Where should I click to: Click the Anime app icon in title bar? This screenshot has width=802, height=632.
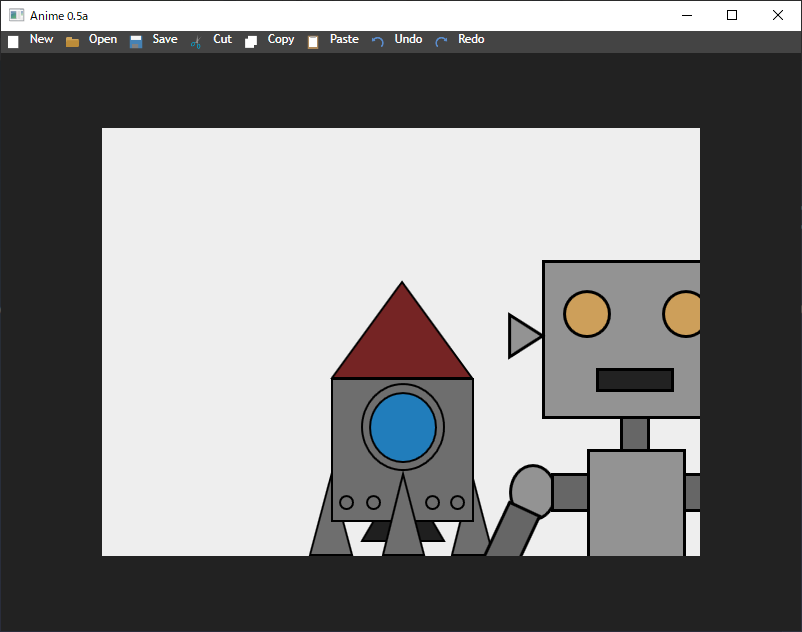coord(16,15)
